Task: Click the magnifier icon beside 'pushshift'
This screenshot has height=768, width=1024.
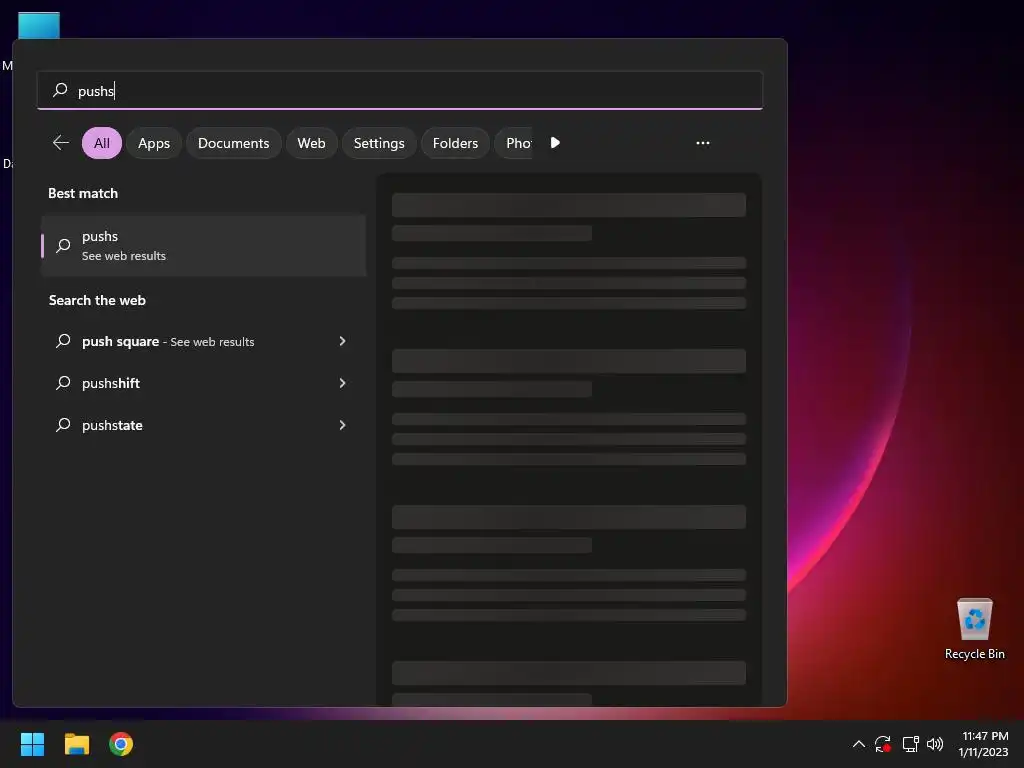Action: tap(63, 383)
